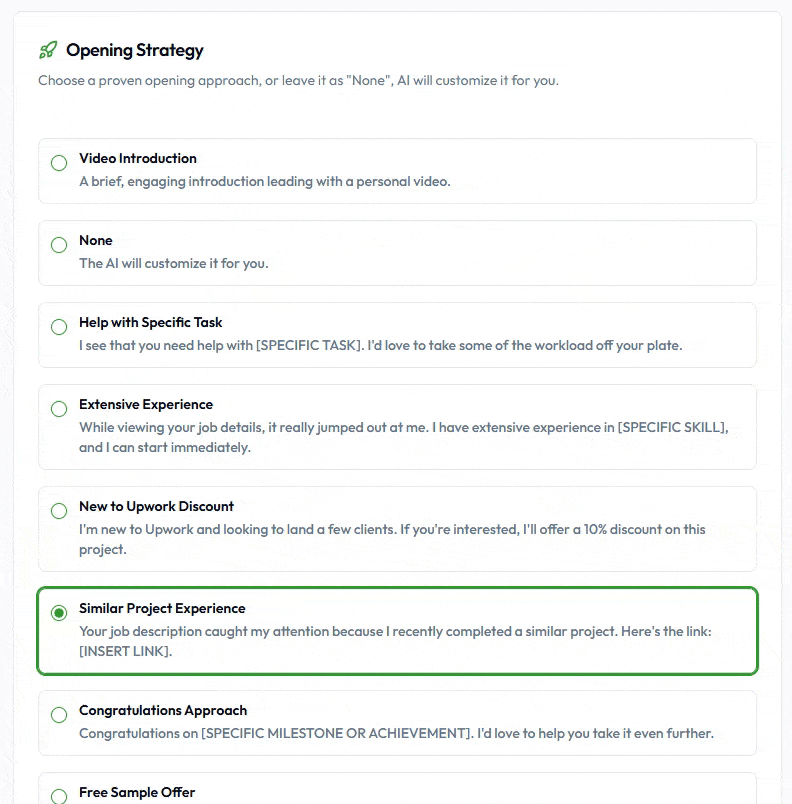This screenshot has height=804, width=792.
Task: Click the "Opening Strategy" section heading
Action: [x=134, y=50]
